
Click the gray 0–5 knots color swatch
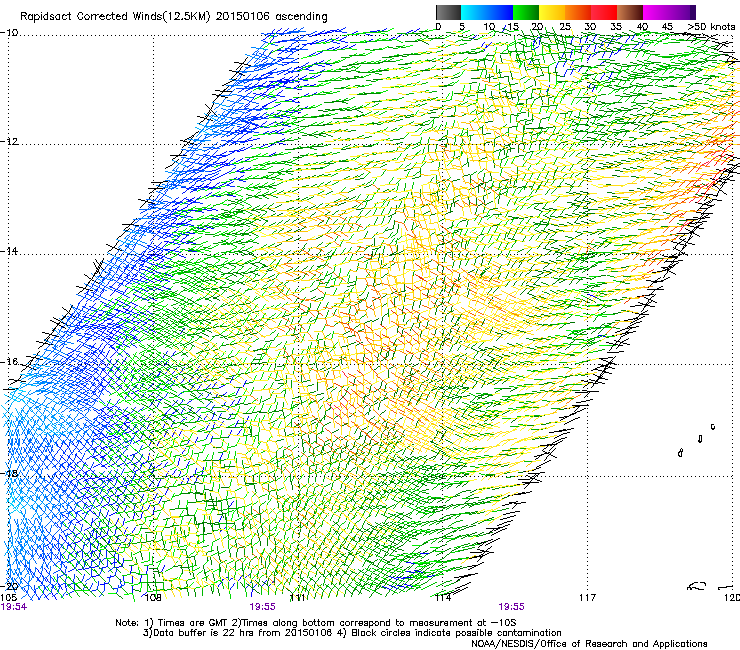[448, 12]
